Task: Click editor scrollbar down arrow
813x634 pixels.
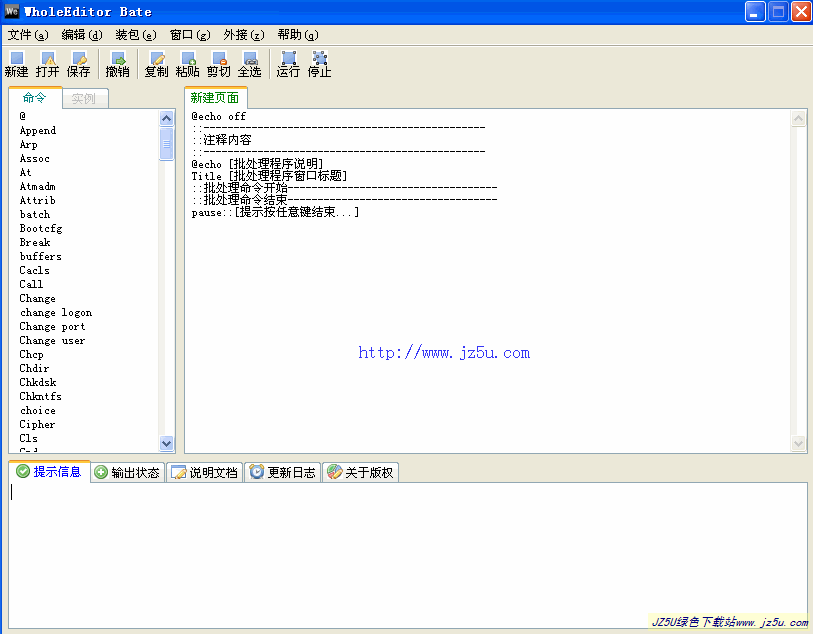Action: pos(798,443)
